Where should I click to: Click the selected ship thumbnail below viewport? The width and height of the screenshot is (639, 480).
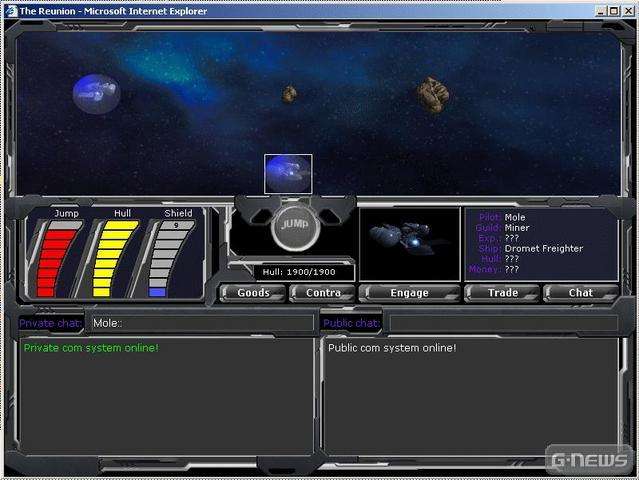coord(288,173)
